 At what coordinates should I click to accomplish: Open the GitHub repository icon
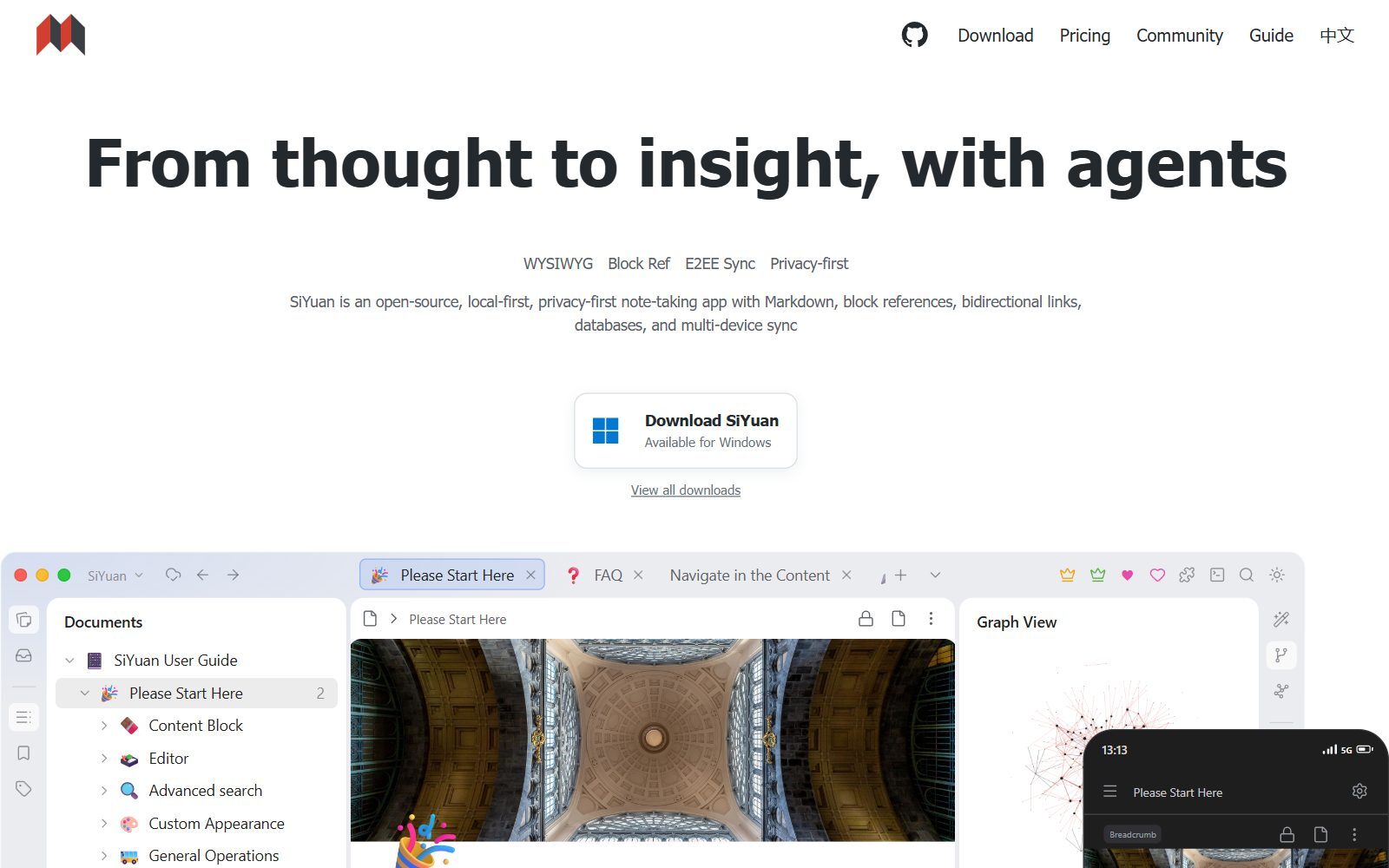coord(914,35)
